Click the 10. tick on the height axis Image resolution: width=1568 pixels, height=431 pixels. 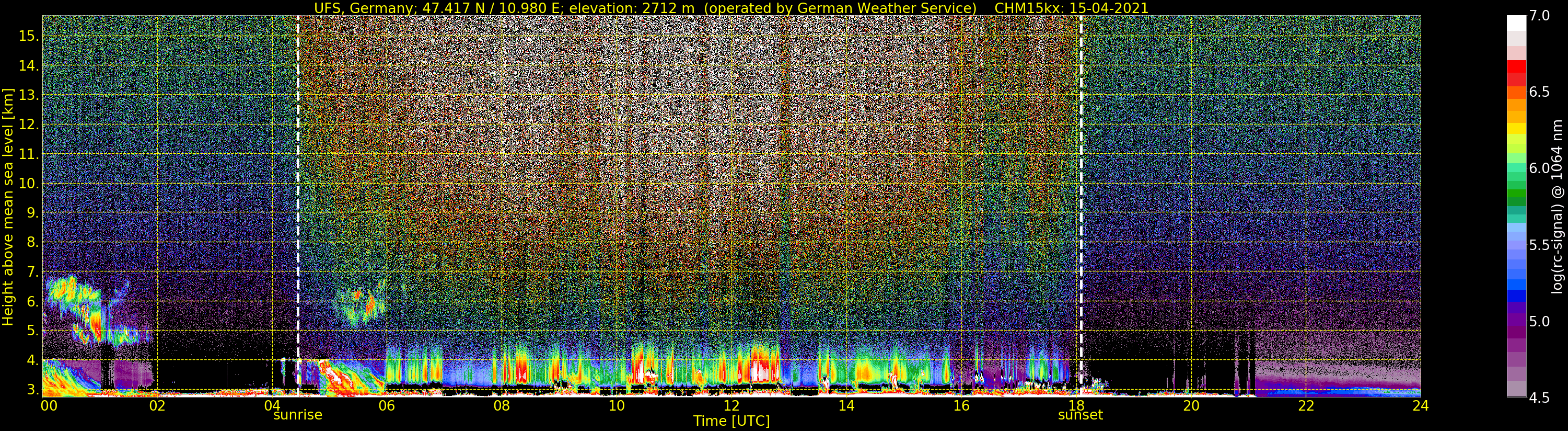29,184
